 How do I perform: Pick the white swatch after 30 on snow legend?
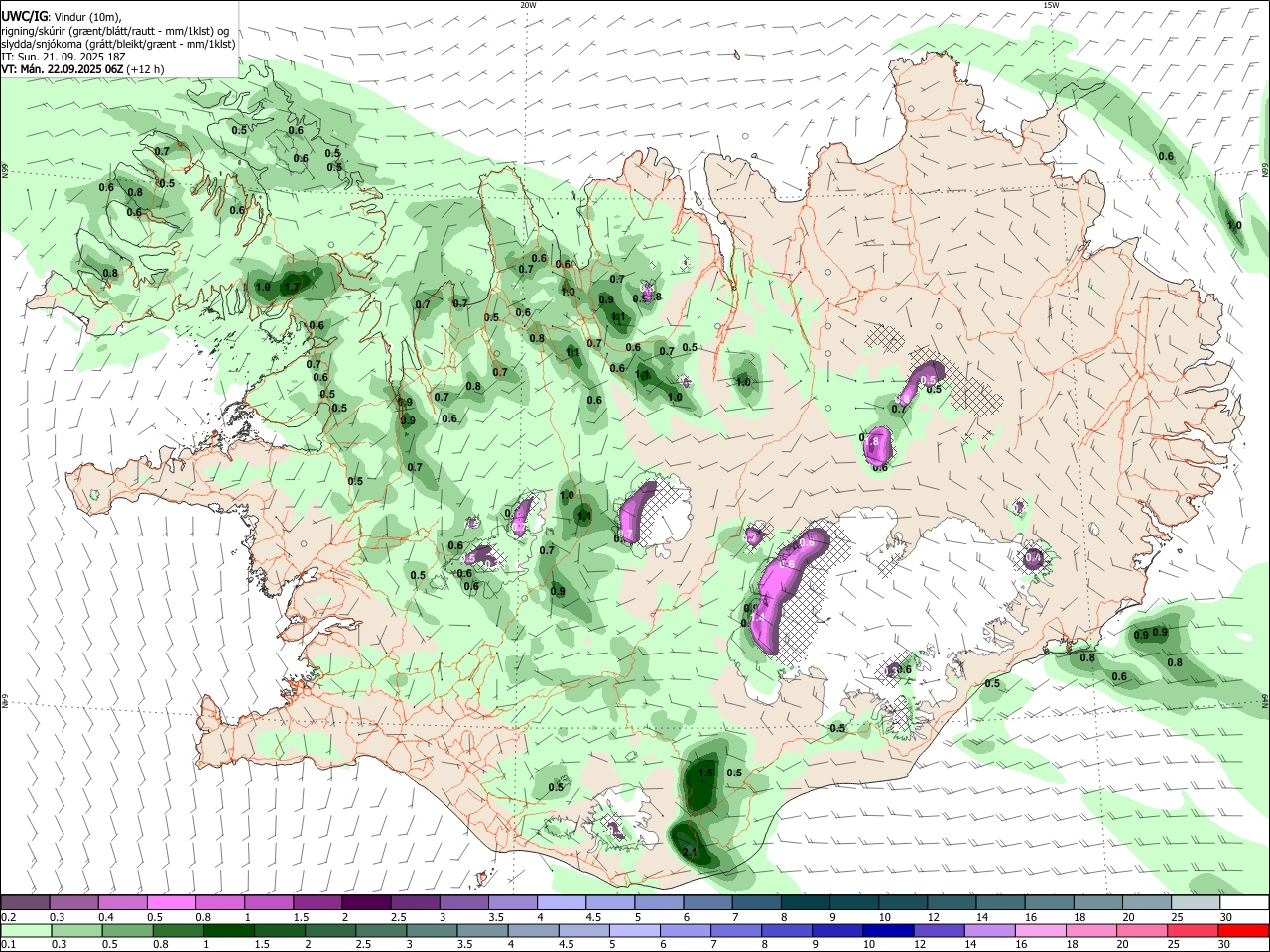point(1244,903)
